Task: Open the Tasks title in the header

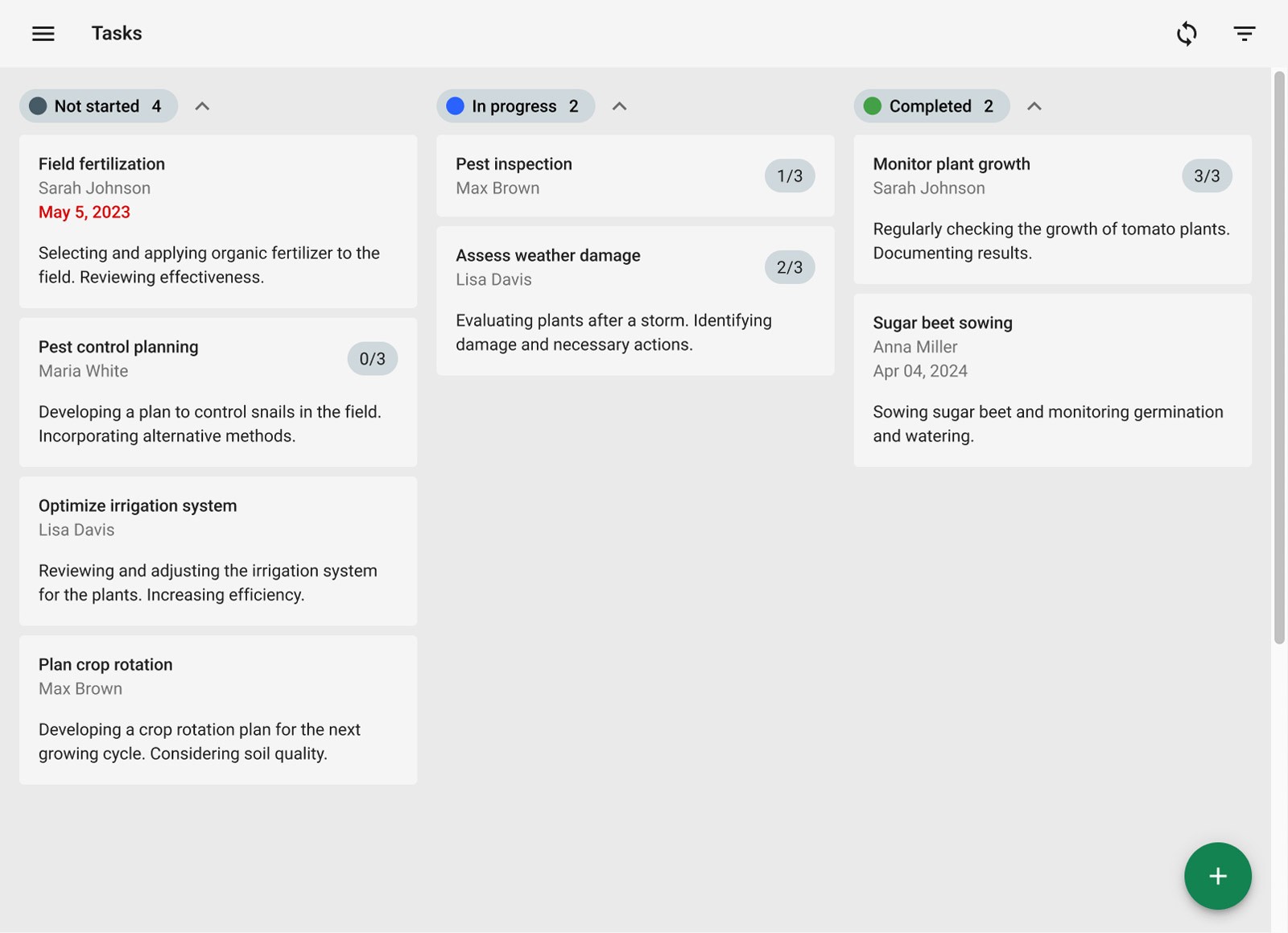Action: click(117, 33)
